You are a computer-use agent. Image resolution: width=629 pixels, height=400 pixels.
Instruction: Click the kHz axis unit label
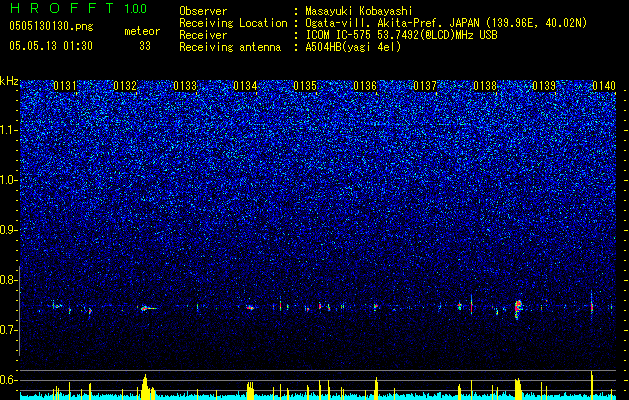click(x=9, y=81)
